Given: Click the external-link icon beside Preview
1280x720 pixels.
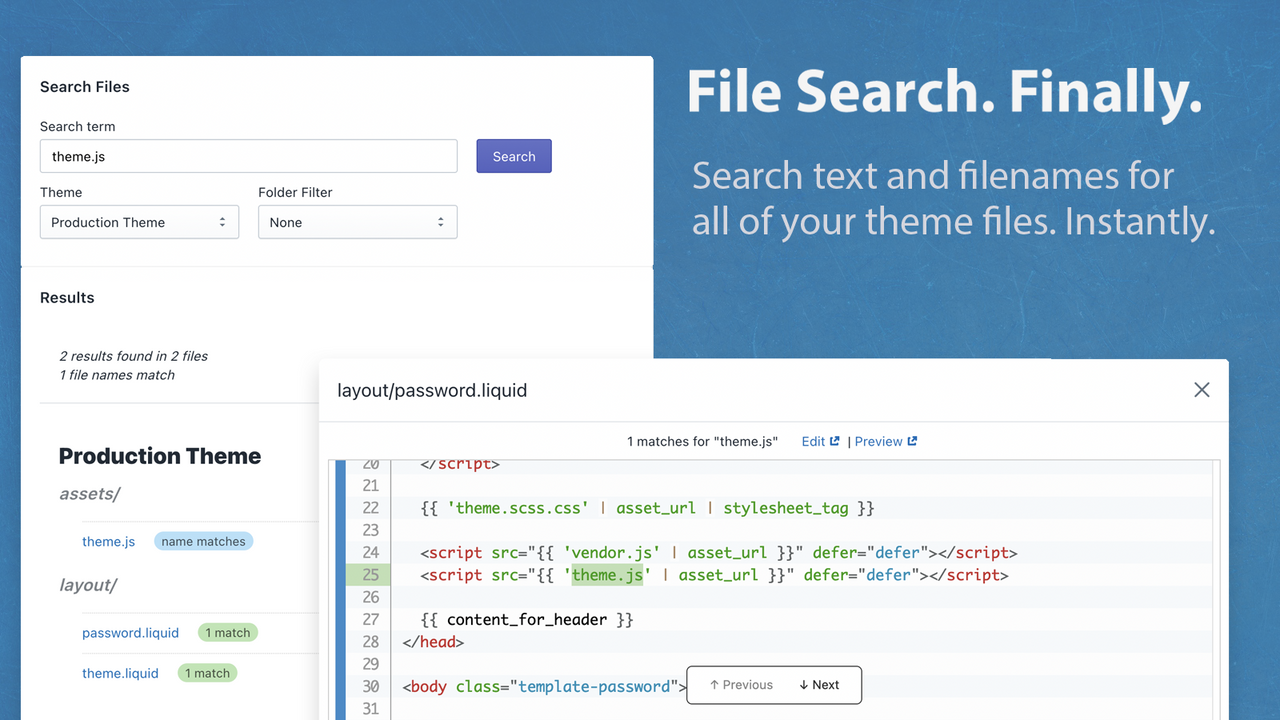Looking at the screenshot, I should (x=911, y=440).
